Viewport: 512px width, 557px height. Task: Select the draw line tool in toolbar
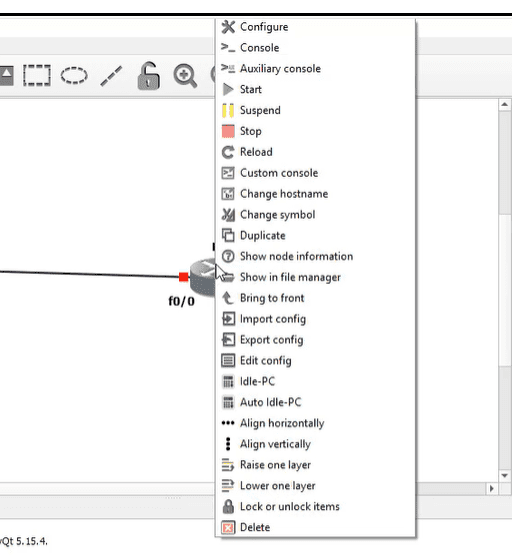coord(111,76)
